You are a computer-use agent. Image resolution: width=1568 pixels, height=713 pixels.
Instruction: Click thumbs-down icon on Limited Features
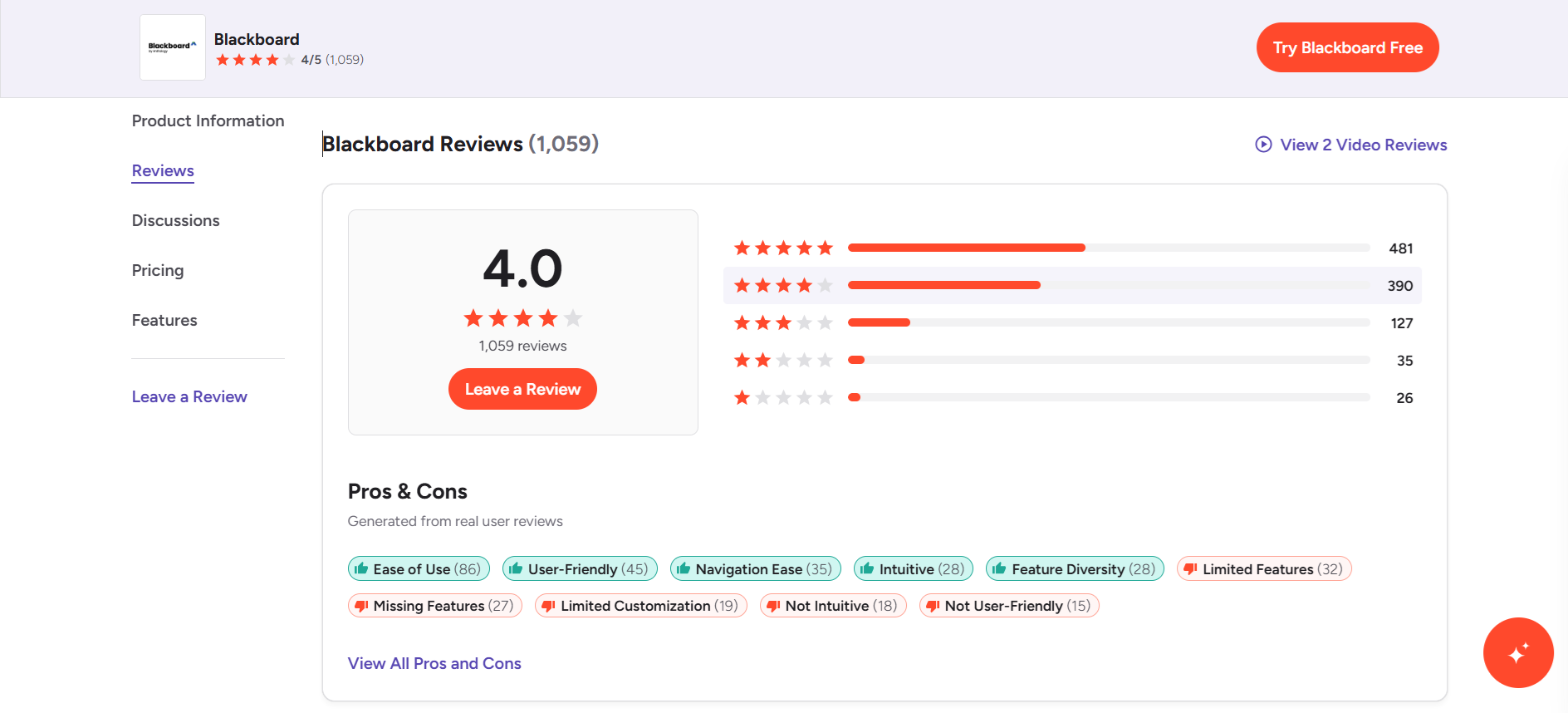point(1190,569)
